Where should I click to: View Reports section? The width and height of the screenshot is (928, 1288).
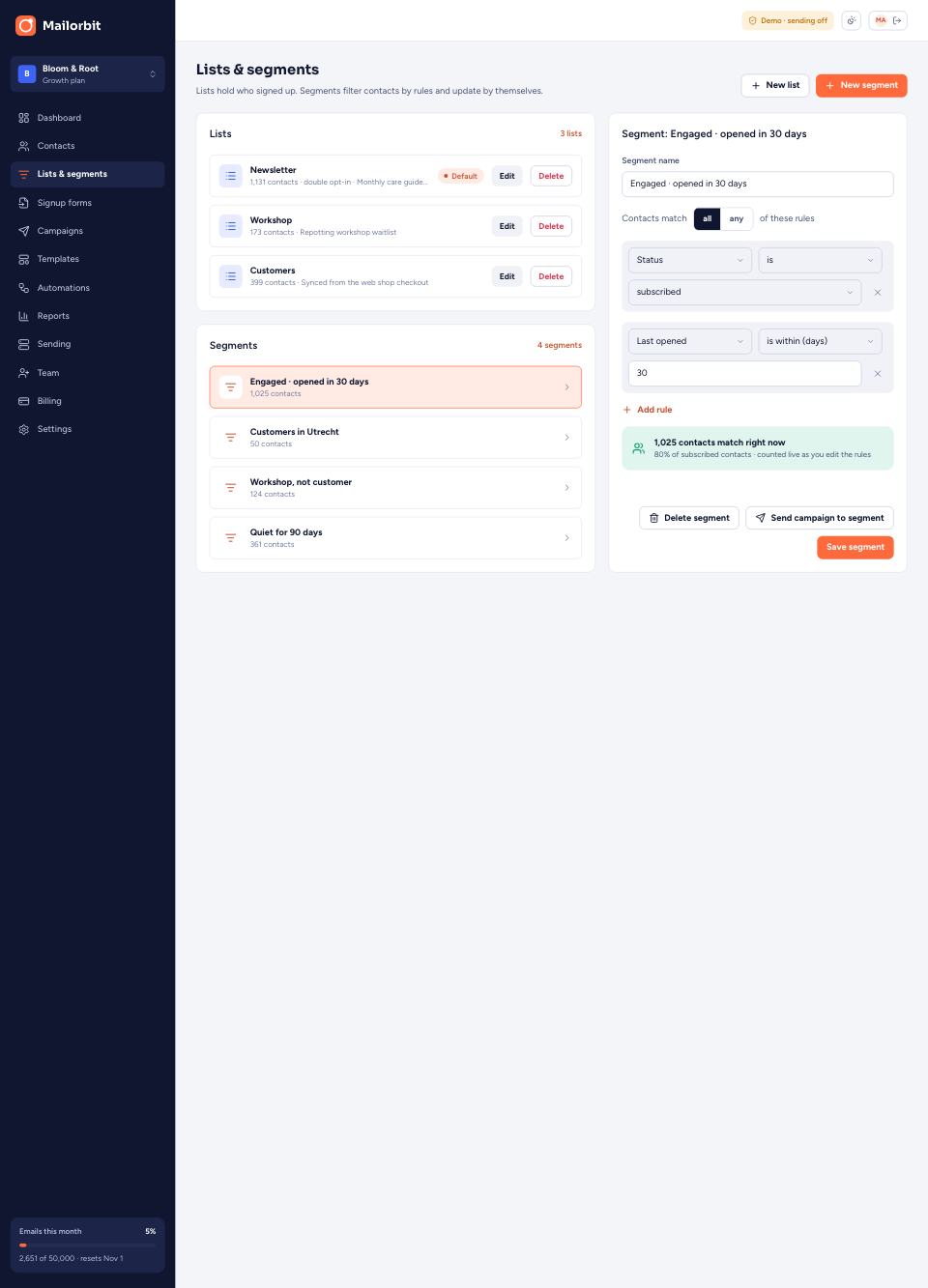[87, 316]
